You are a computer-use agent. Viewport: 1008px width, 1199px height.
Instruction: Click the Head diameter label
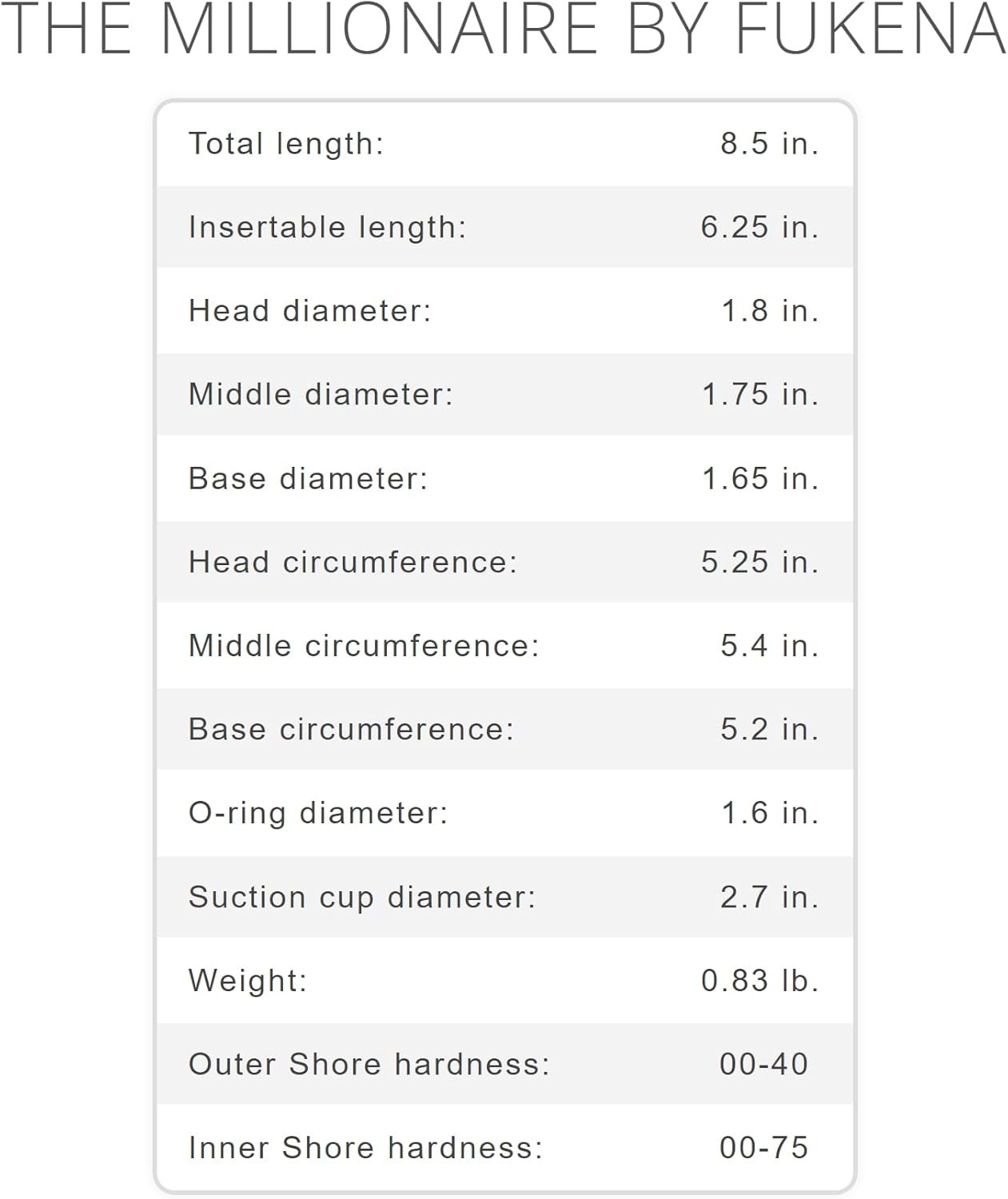310,311
